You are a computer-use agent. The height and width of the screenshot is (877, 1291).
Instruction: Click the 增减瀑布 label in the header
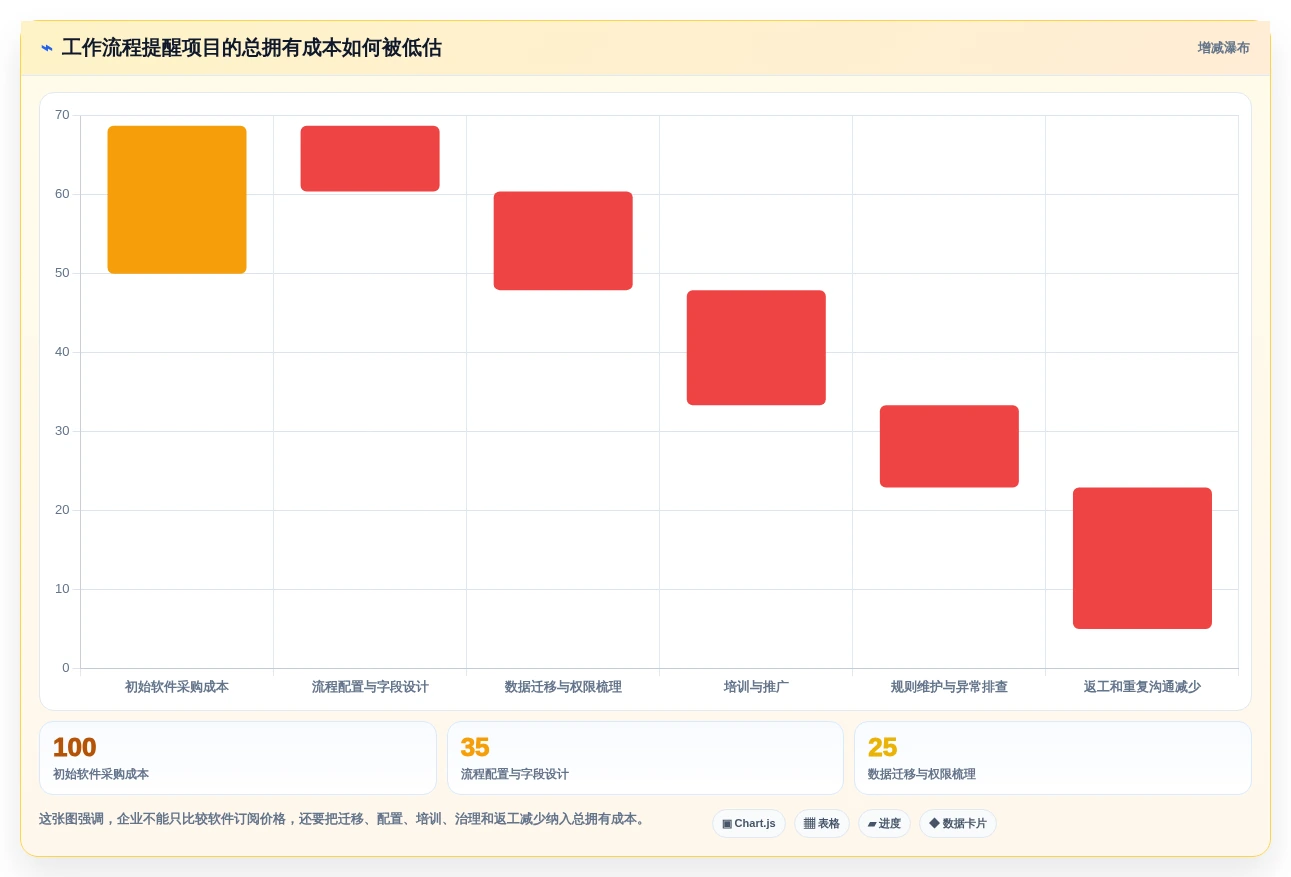1223,48
